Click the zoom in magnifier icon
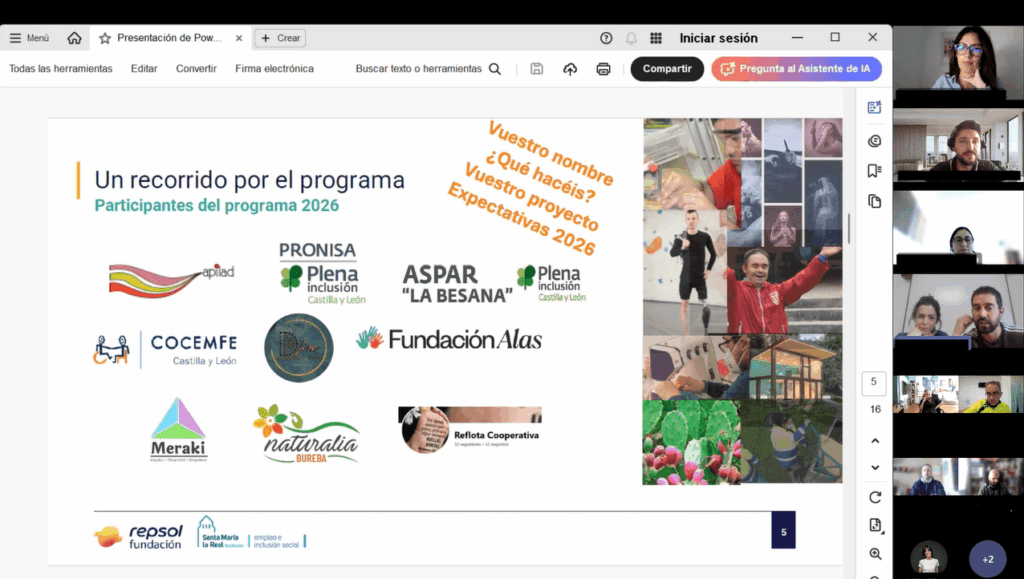The width and height of the screenshot is (1024, 579). coord(875,554)
